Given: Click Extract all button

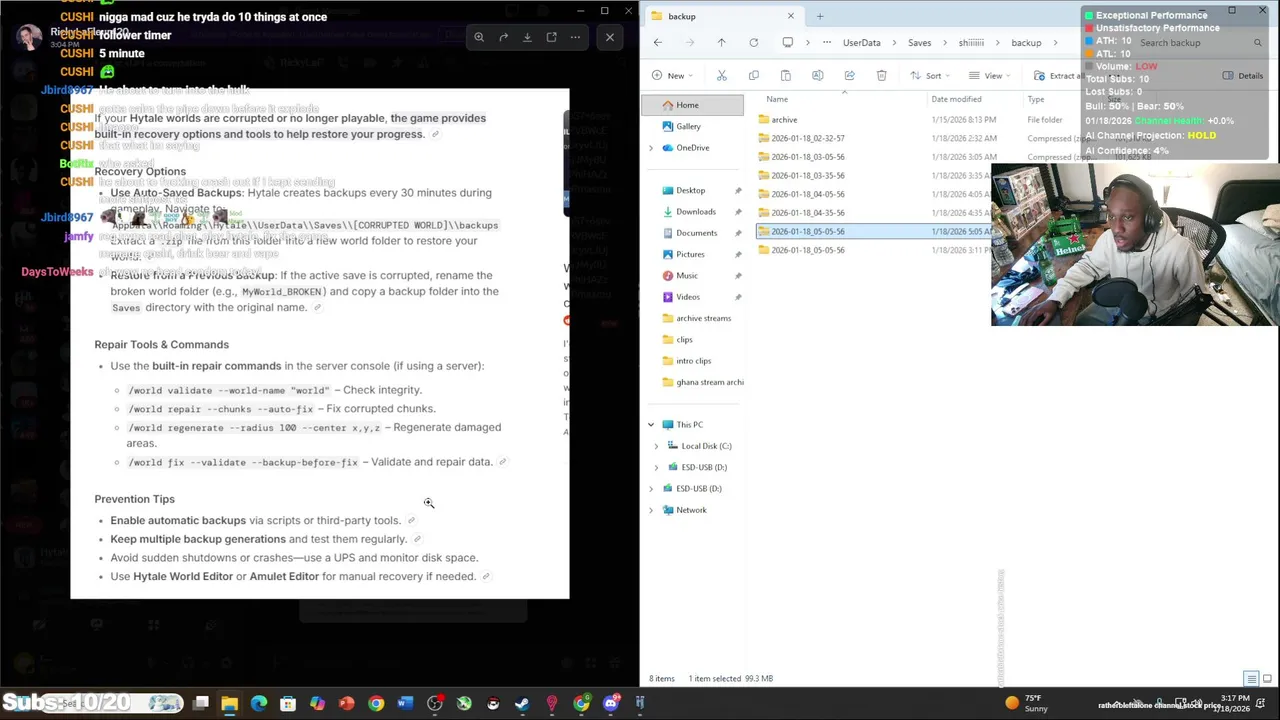Looking at the screenshot, I should pos(1058,75).
